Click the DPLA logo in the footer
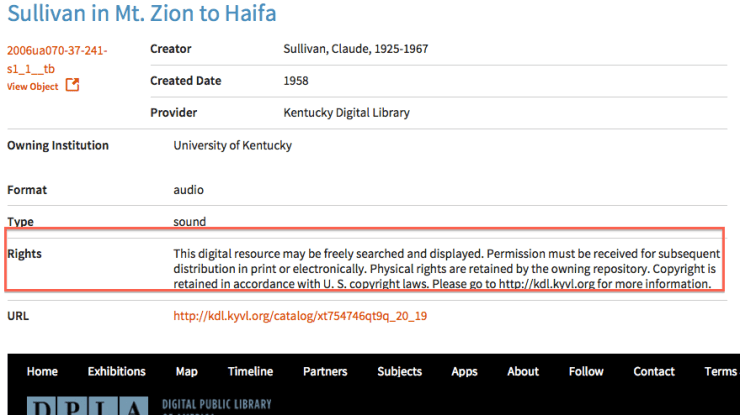The image size is (740, 415). (87, 406)
